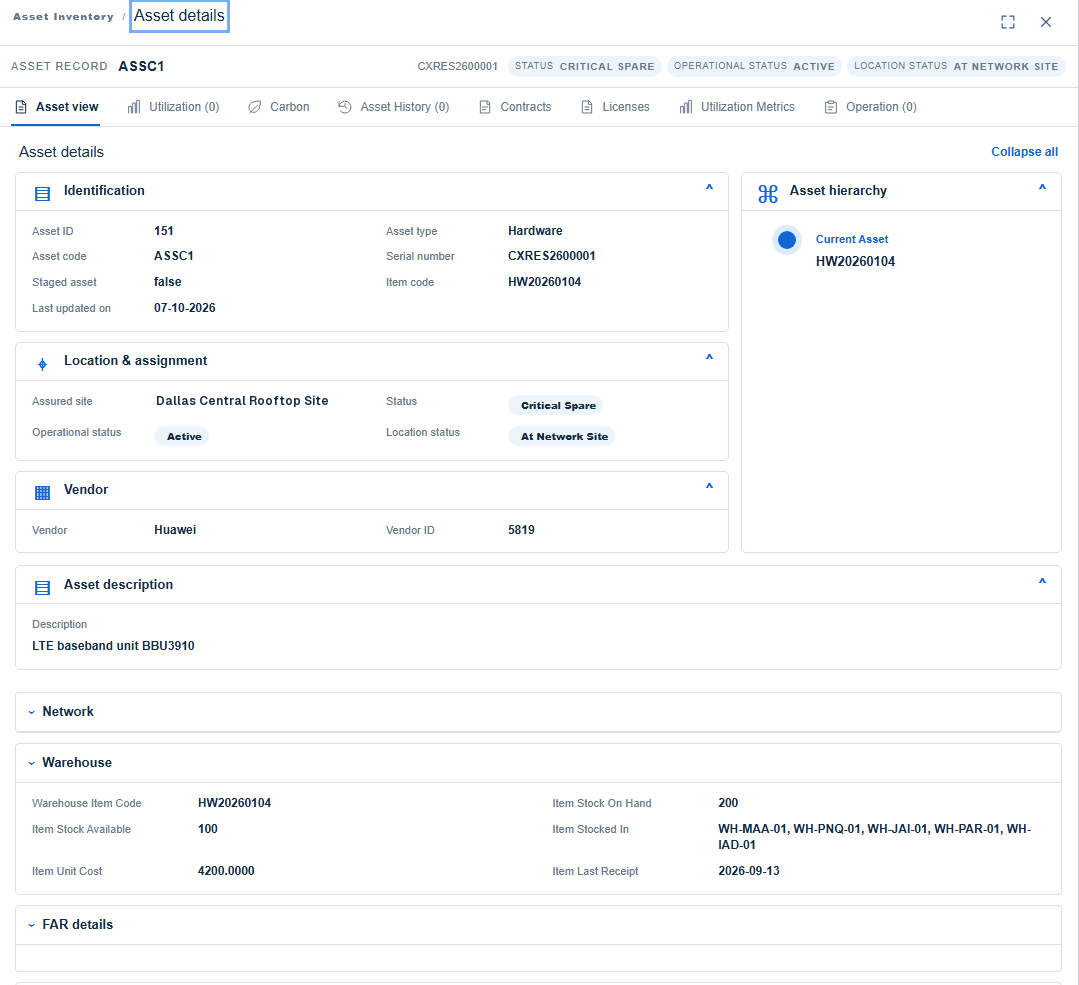Viewport: 1079px width, 985px height.
Task: Click the Utilization Metrics chart icon
Action: coord(685,107)
